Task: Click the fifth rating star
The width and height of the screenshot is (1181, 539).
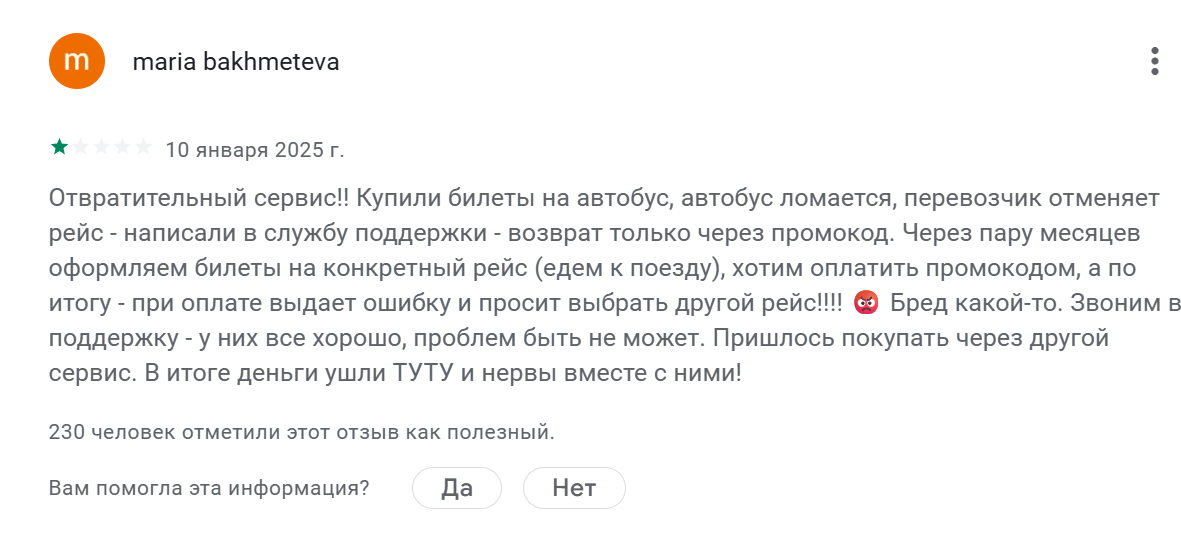Action: coord(144,148)
